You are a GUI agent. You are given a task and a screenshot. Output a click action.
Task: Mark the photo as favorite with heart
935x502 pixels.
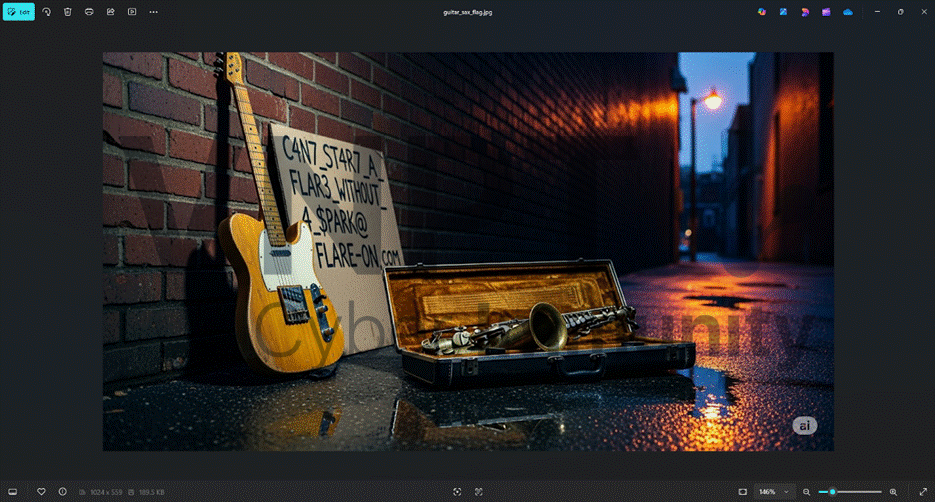point(41,492)
